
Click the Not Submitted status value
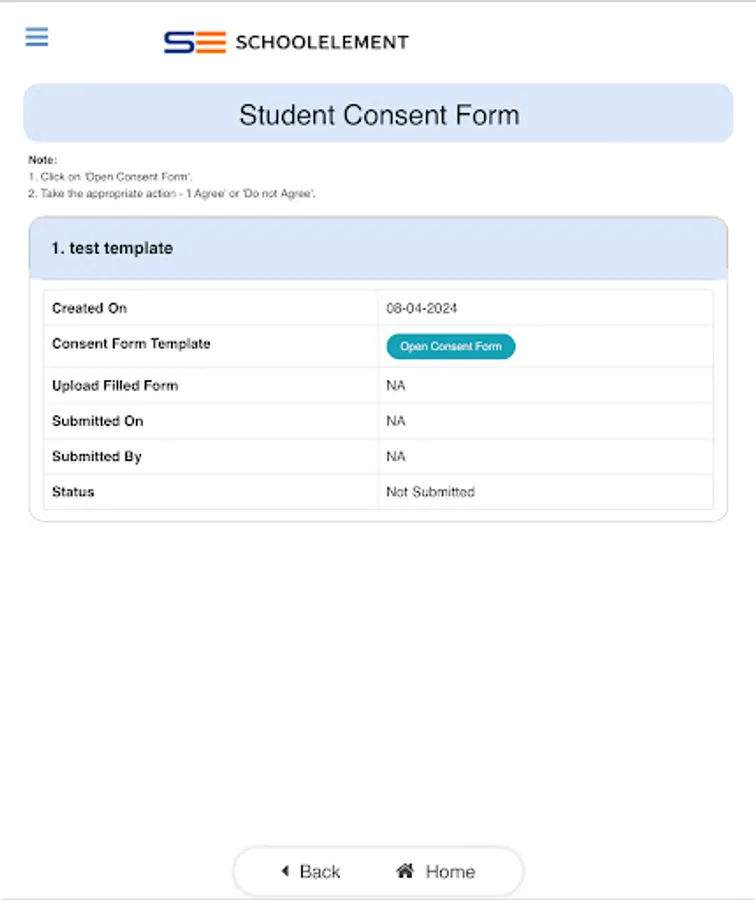430,492
